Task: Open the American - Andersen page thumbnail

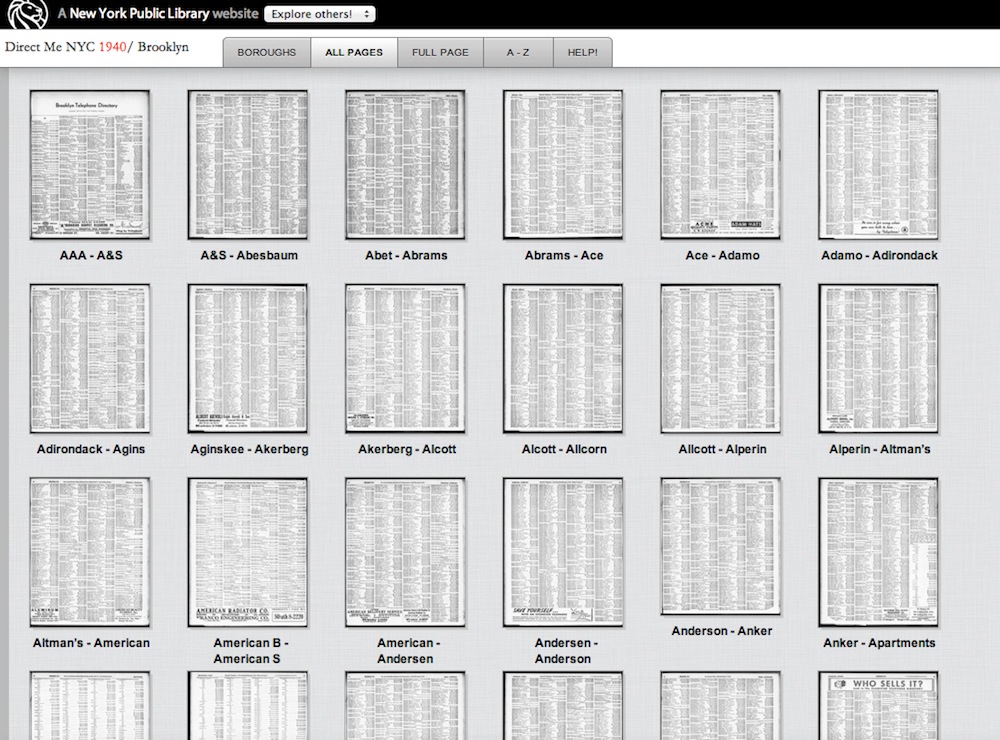Action: point(405,552)
